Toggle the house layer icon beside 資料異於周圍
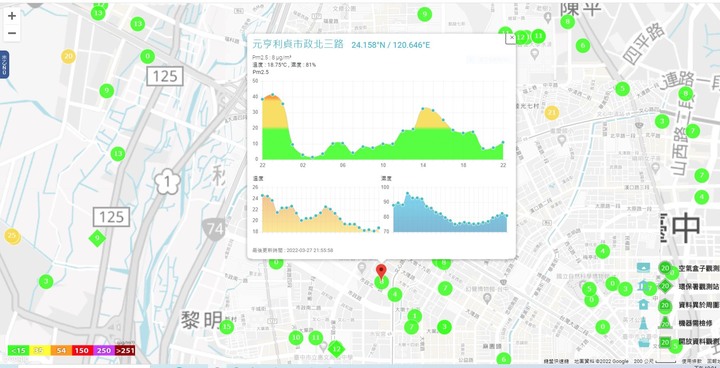This screenshot has height=368, width=720. coord(643,304)
